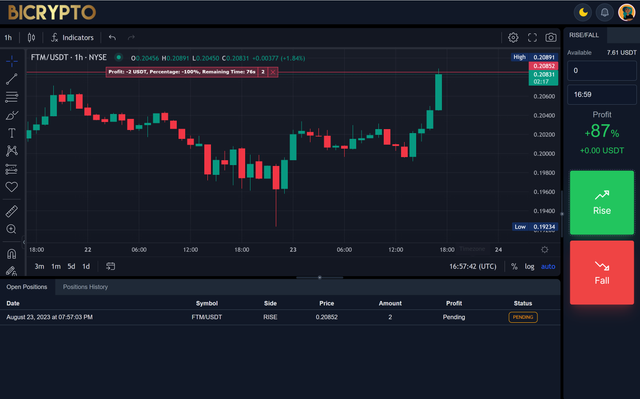Take a chart snapshot with camera
The image size is (640, 399).
(551, 38)
